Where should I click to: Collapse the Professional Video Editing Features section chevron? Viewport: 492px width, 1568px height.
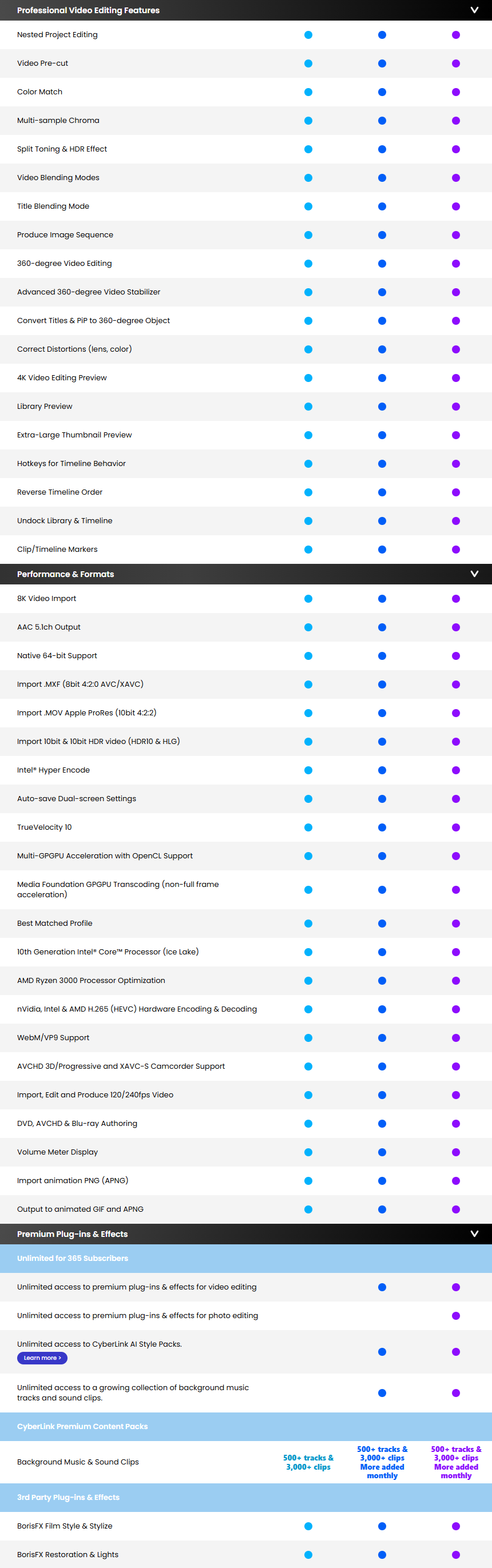click(474, 10)
